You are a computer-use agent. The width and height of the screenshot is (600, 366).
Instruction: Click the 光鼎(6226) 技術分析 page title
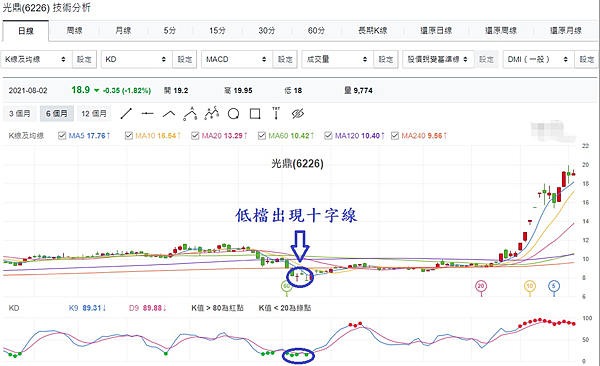pyautogui.click(x=46, y=7)
